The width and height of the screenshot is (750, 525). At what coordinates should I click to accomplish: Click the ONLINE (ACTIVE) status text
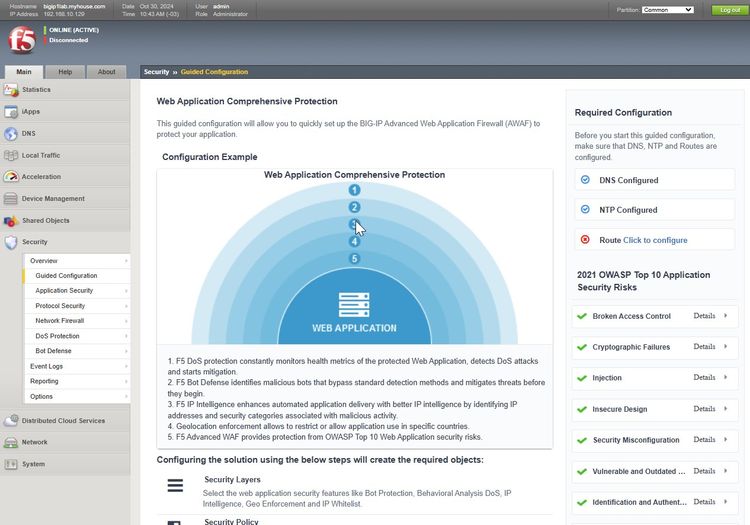click(74, 30)
